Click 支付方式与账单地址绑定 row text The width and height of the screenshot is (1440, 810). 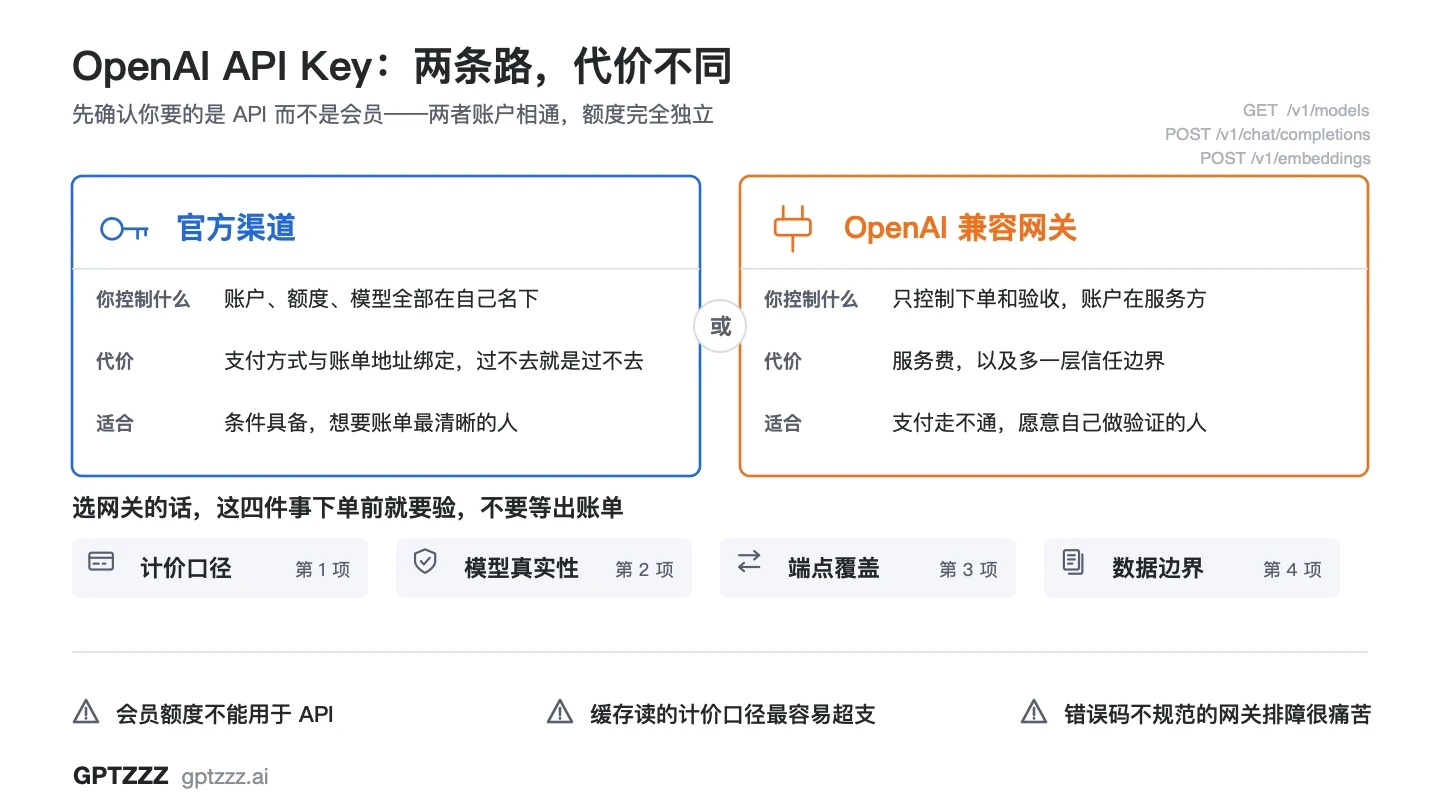[433, 361]
